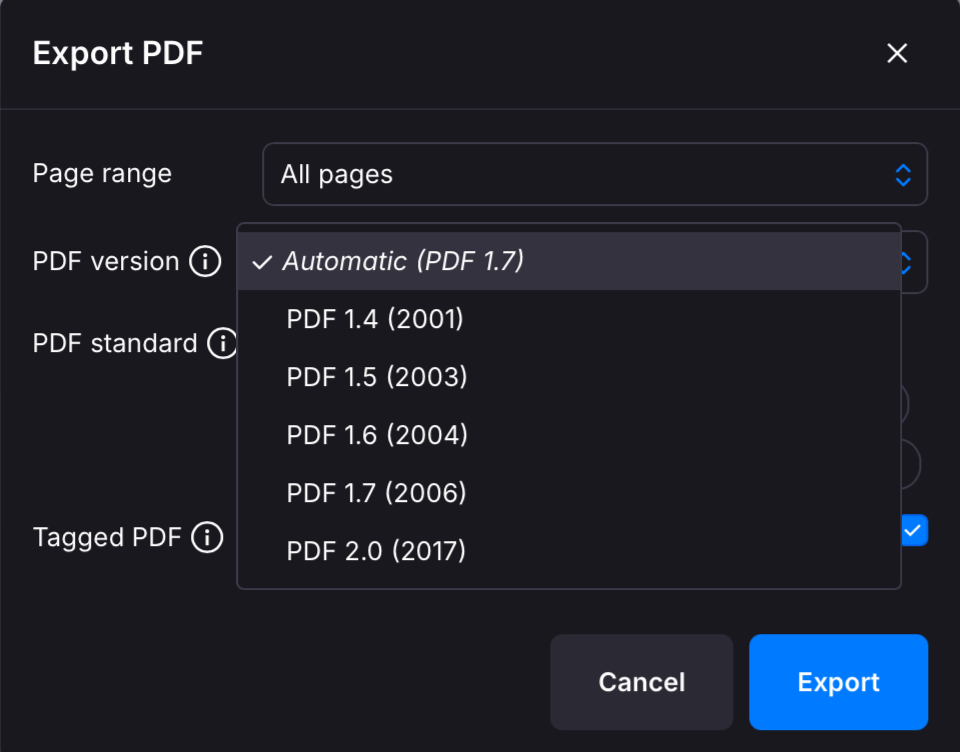Click the Page range up-down chevron arrows

pyautogui.click(x=902, y=175)
